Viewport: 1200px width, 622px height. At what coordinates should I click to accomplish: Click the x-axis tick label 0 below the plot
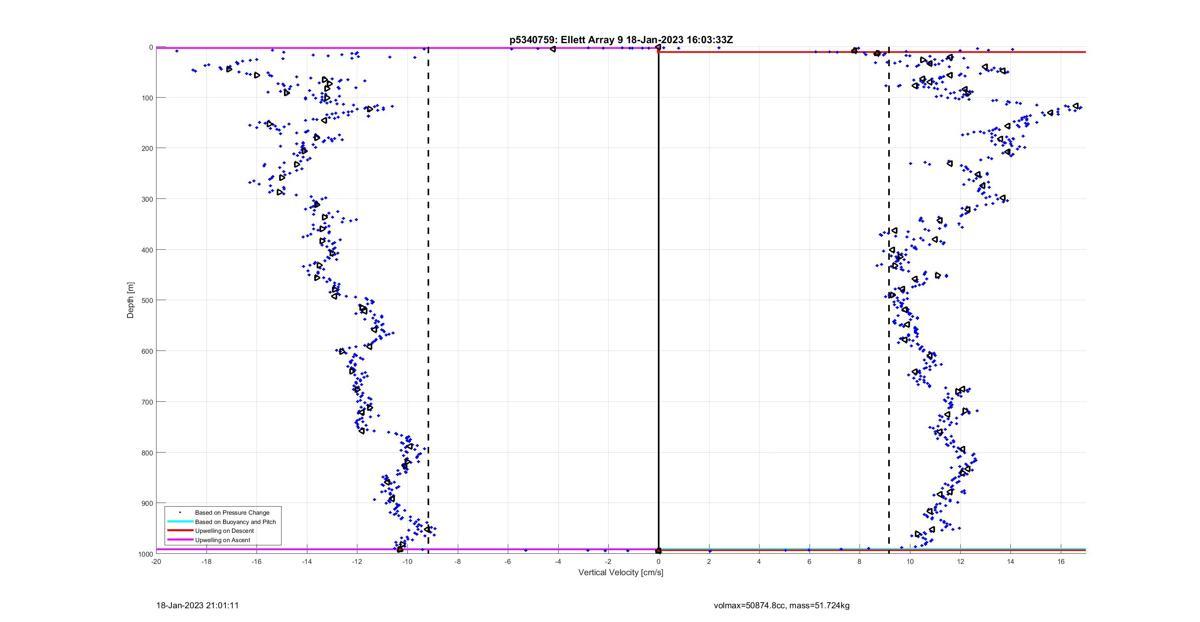(x=659, y=561)
